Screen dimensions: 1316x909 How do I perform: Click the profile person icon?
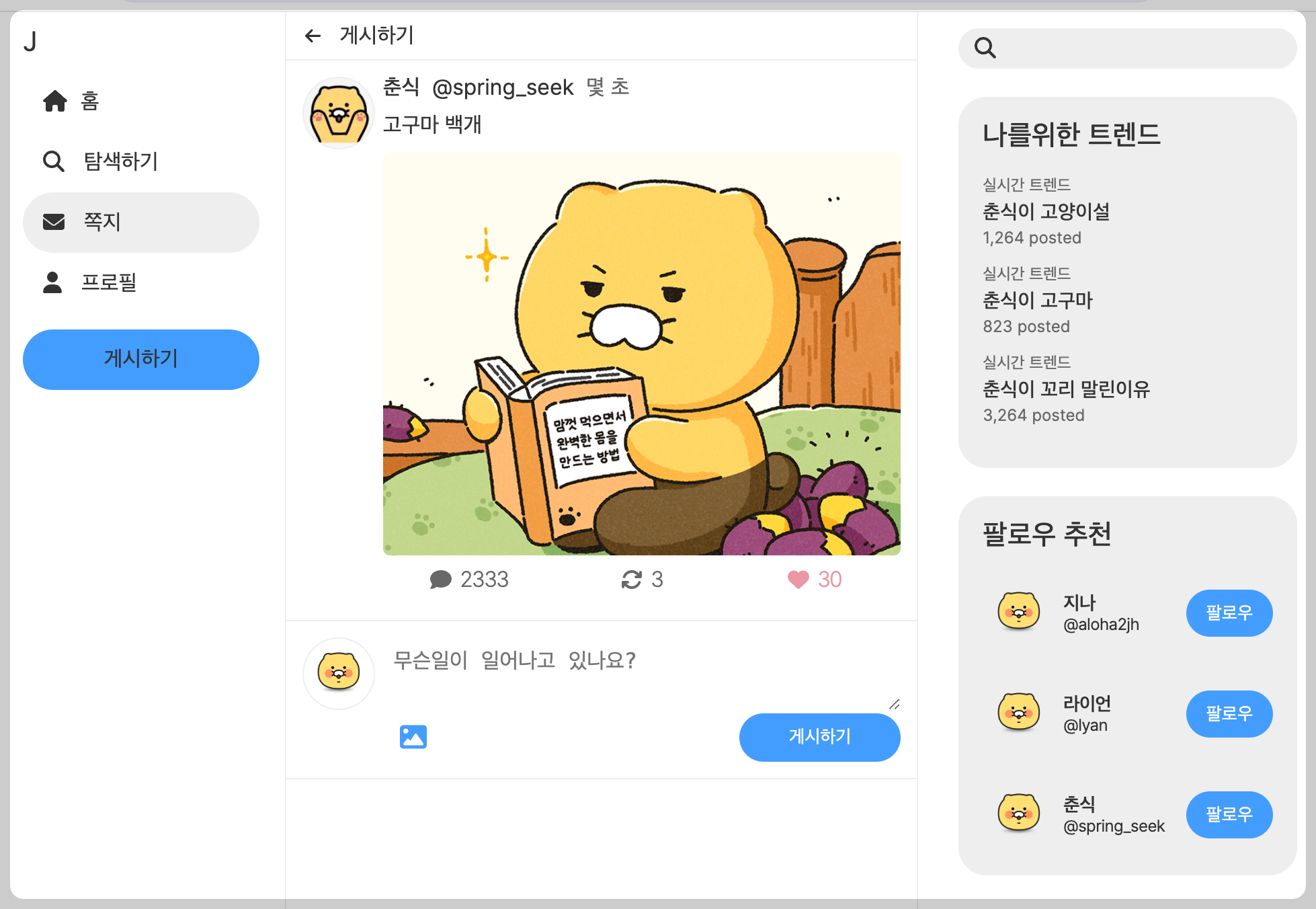52,282
